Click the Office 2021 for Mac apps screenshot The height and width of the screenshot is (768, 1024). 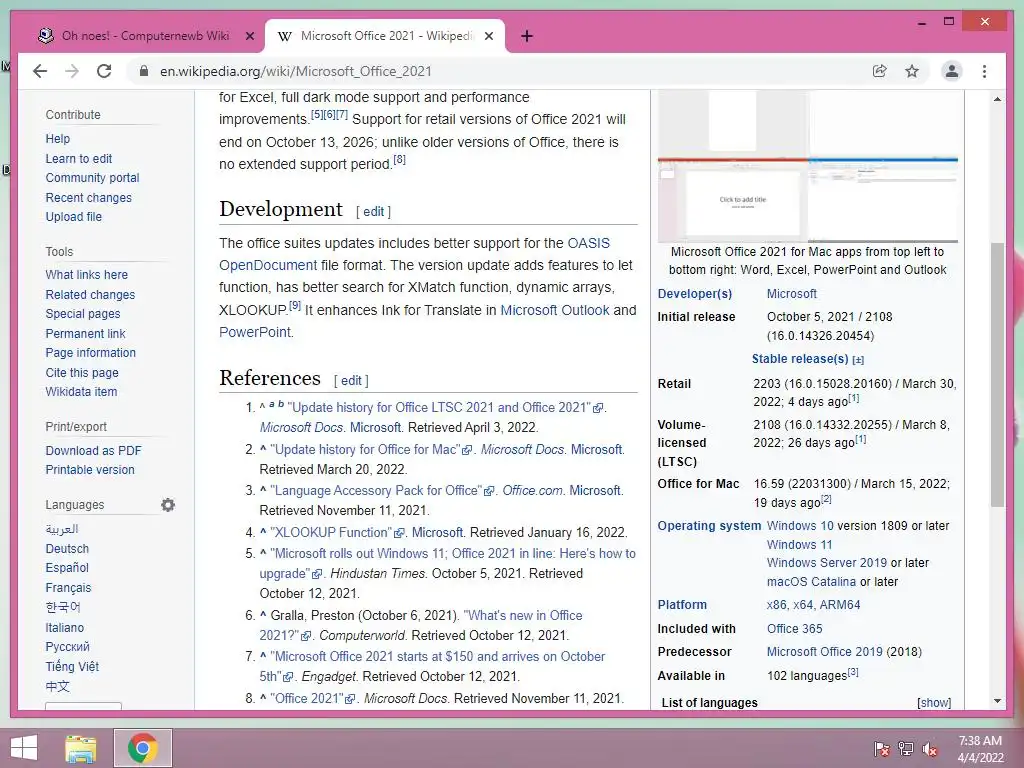coord(808,167)
